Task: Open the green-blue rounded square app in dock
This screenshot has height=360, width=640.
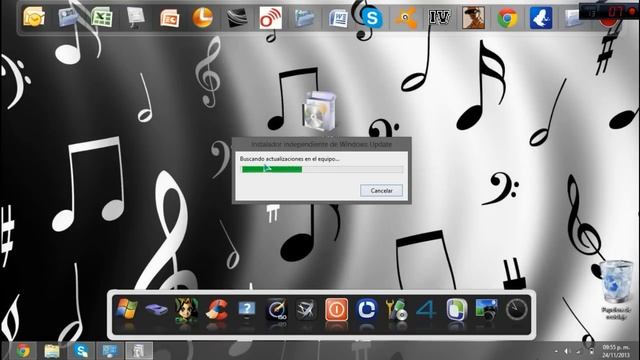Action: pyautogui.click(x=456, y=309)
